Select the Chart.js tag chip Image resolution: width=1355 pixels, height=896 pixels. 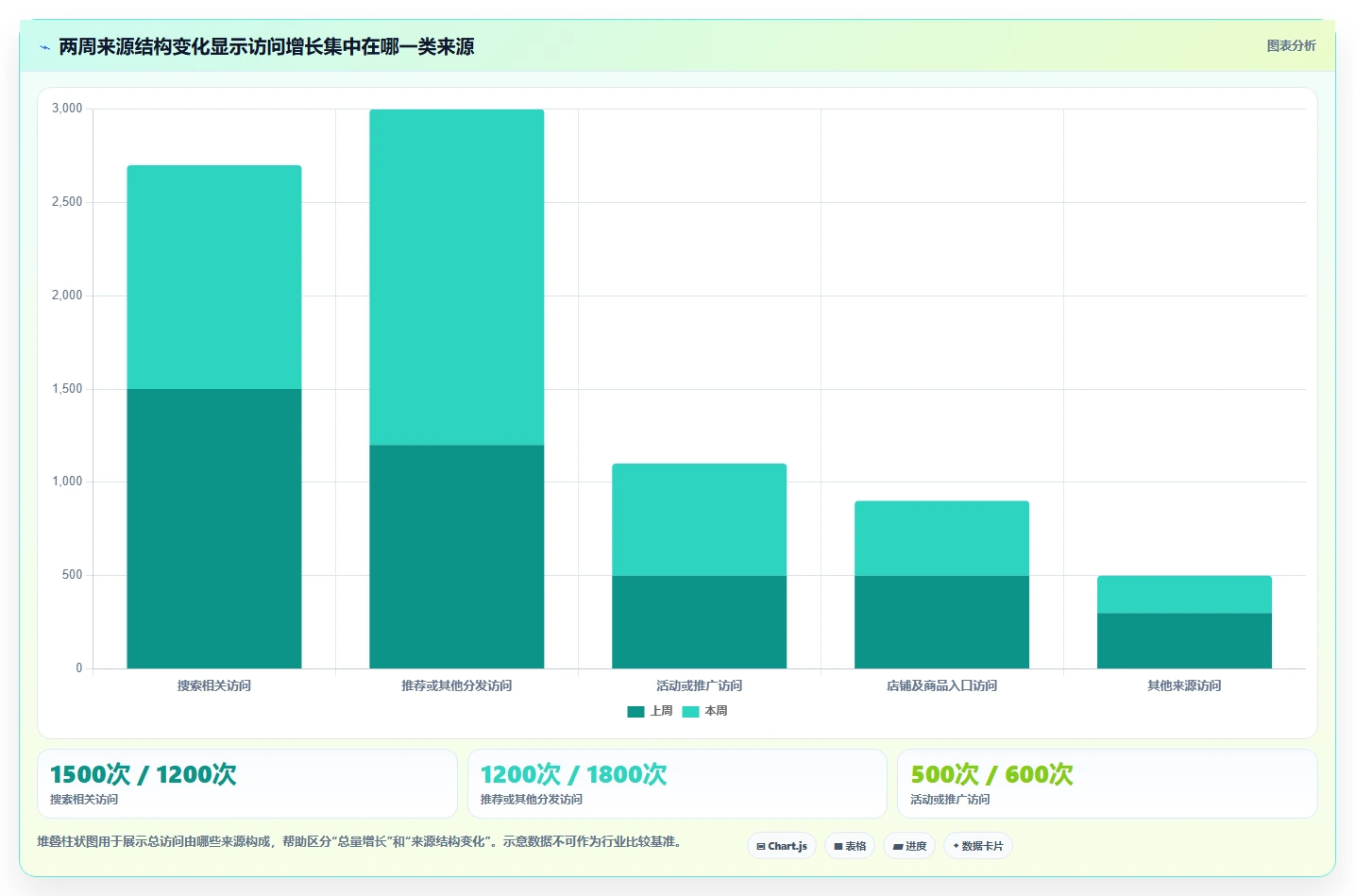coord(782,846)
